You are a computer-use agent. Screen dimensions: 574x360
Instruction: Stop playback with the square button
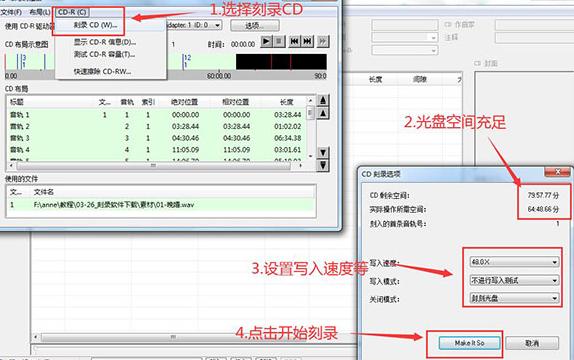coord(279,41)
